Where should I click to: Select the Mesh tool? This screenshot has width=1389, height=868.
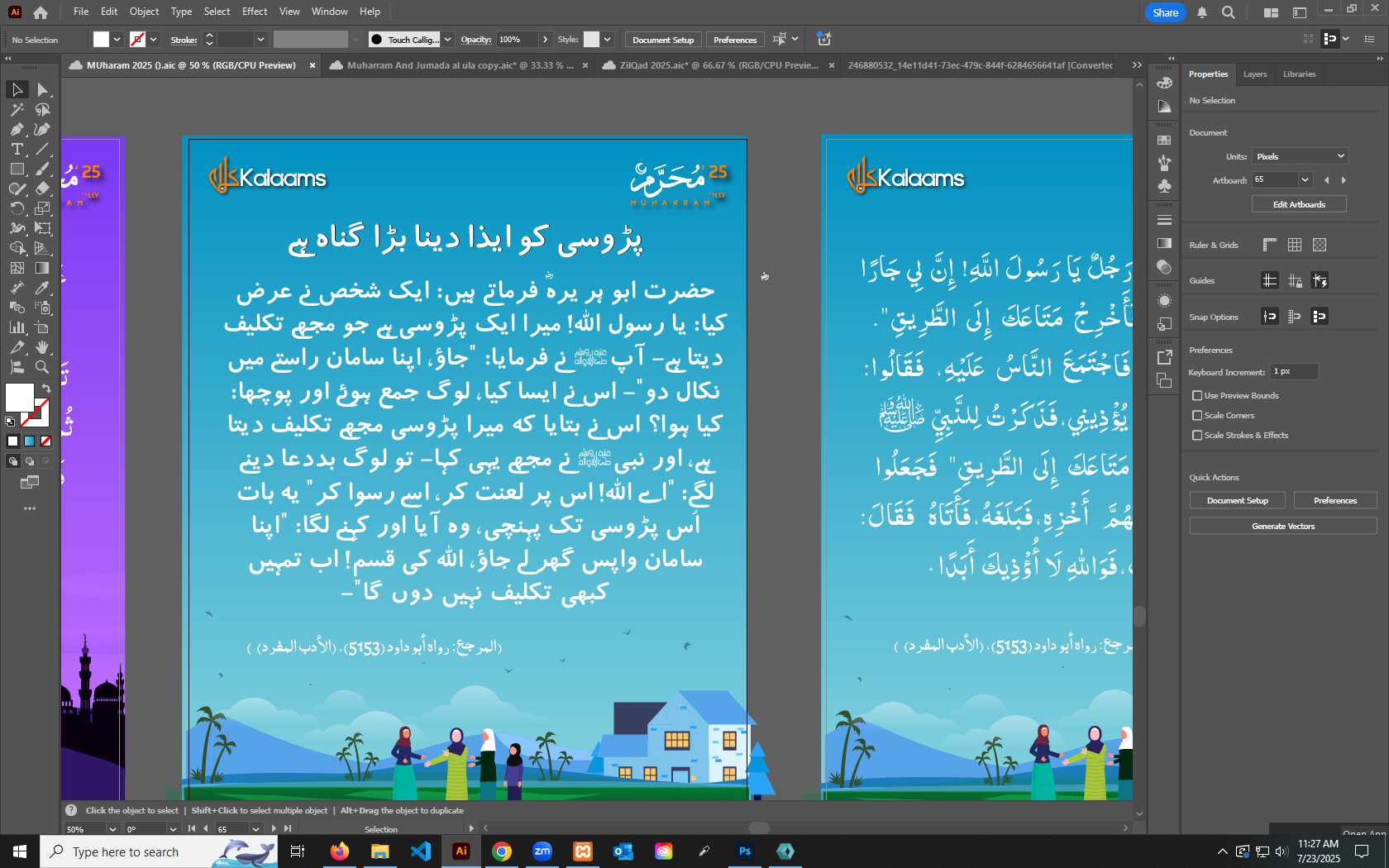point(17,268)
